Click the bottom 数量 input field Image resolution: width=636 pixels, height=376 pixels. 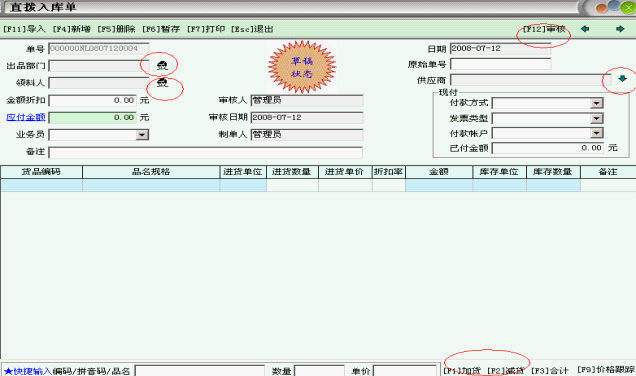[x=319, y=371]
